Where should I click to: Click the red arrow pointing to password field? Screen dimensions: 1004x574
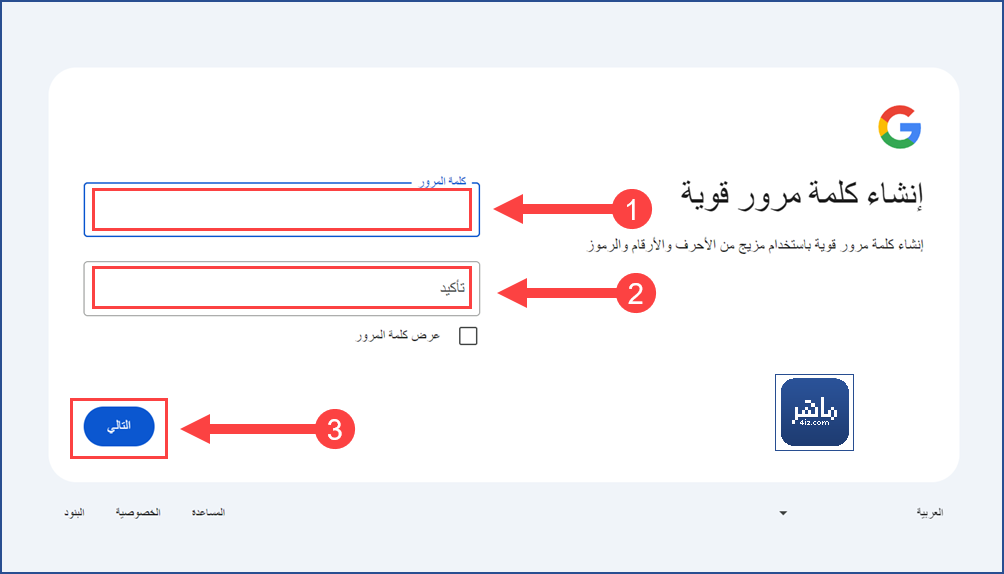pyautogui.click(x=555, y=209)
